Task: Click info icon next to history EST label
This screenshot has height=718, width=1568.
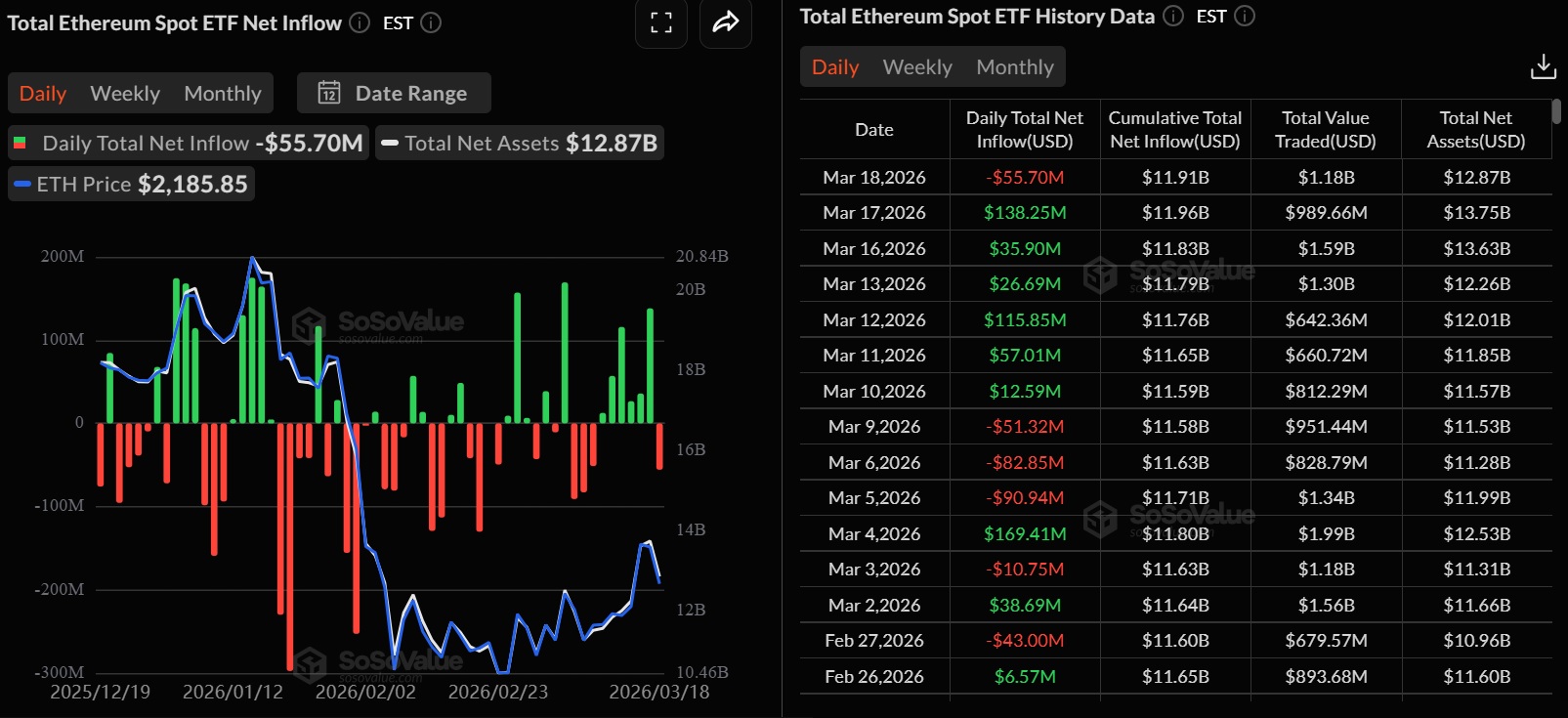Action: click(x=1245, y=17)
